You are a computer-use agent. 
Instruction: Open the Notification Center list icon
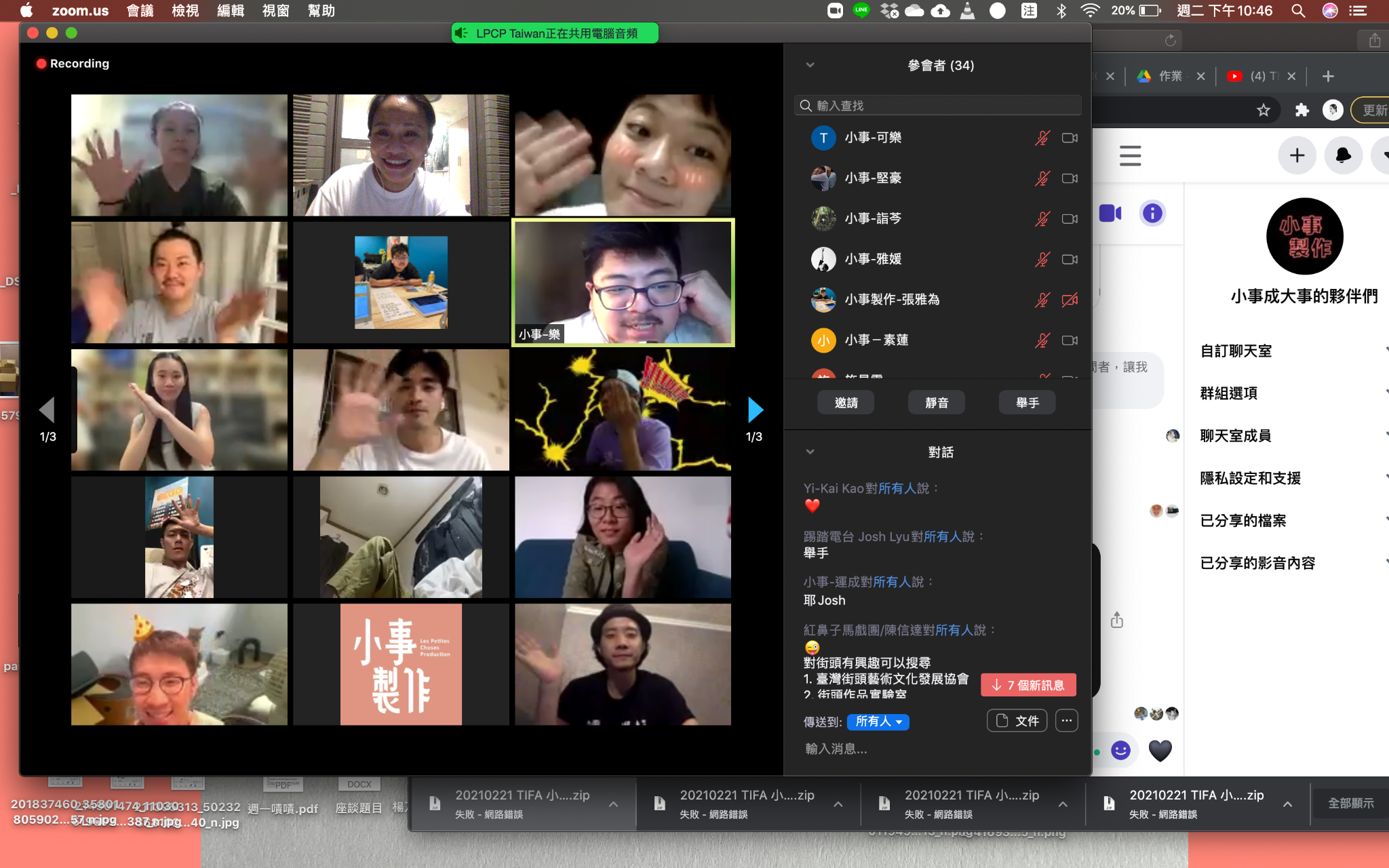pyautogui.click(x=1358, y=10)
